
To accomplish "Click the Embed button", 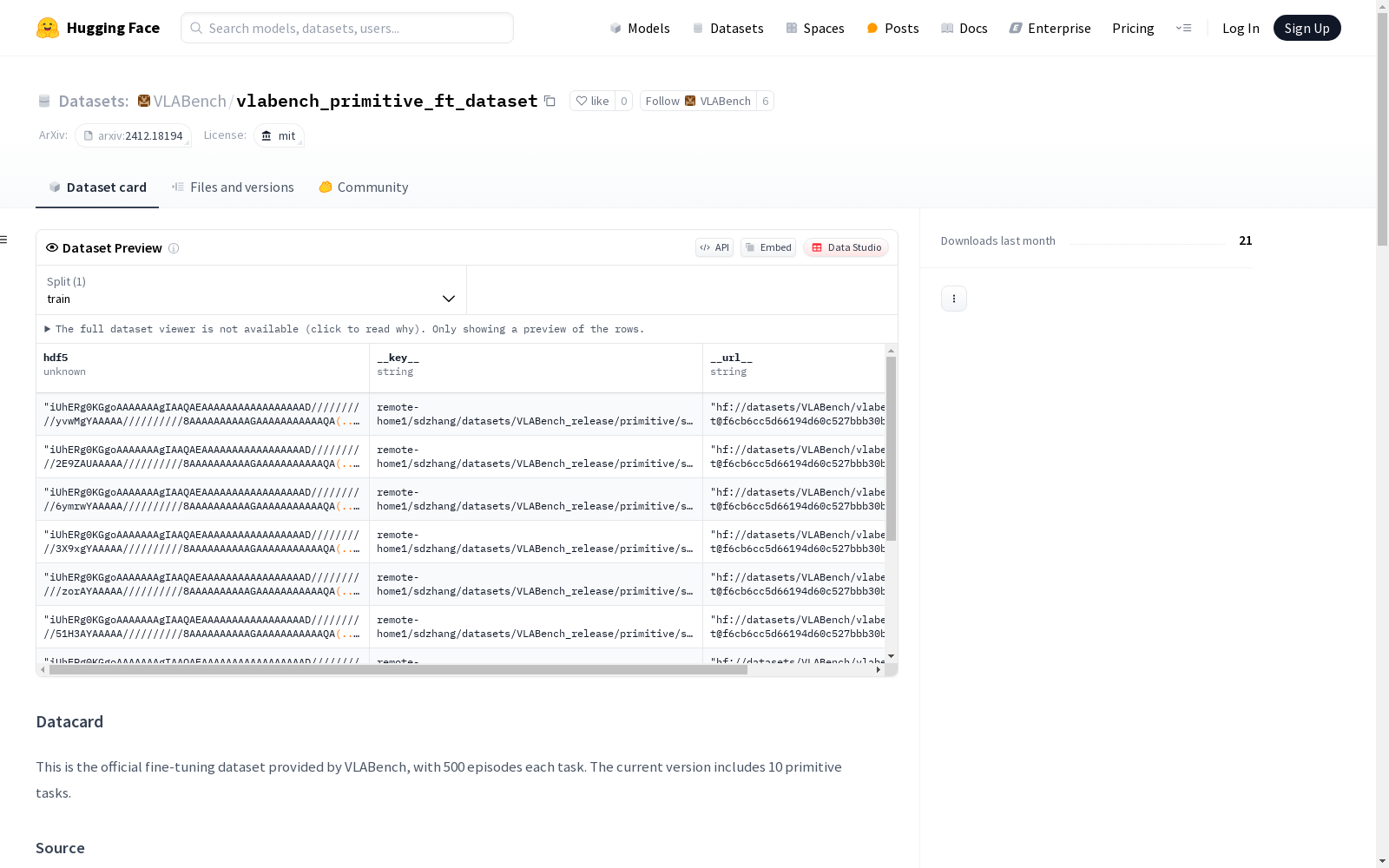I will pos(768,247).
